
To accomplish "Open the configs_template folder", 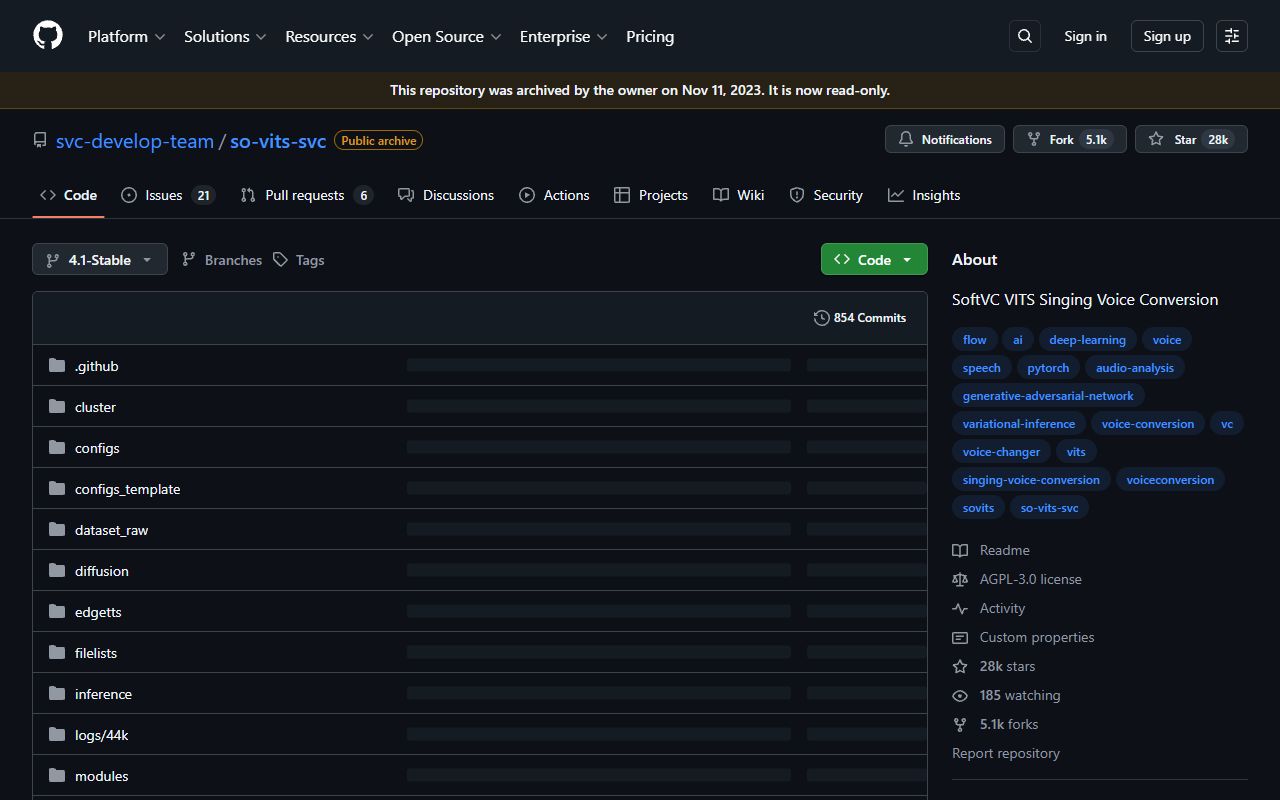I will tap(127, 488).
